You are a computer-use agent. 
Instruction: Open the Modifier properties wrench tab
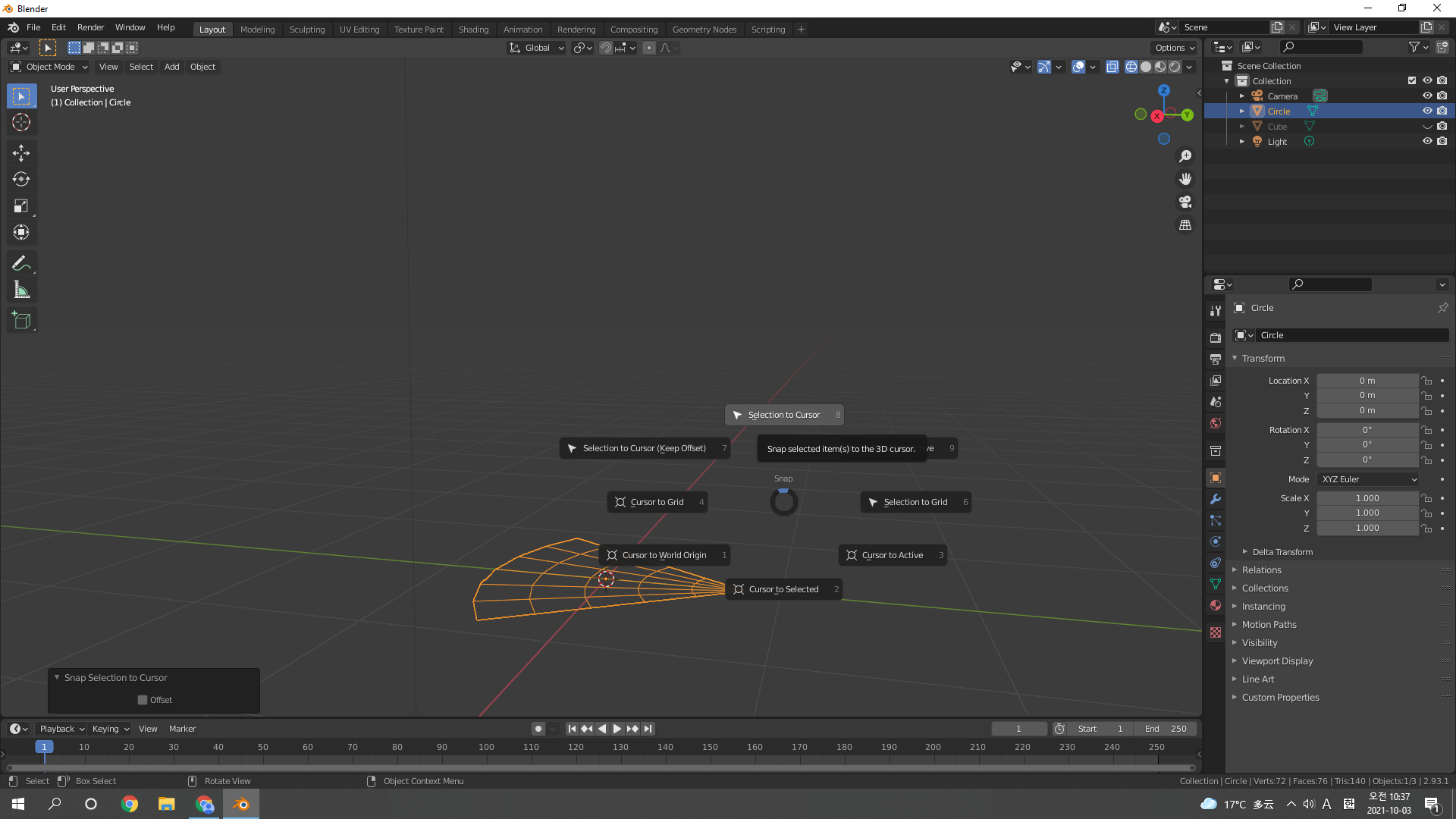[x=1216, y=499]
